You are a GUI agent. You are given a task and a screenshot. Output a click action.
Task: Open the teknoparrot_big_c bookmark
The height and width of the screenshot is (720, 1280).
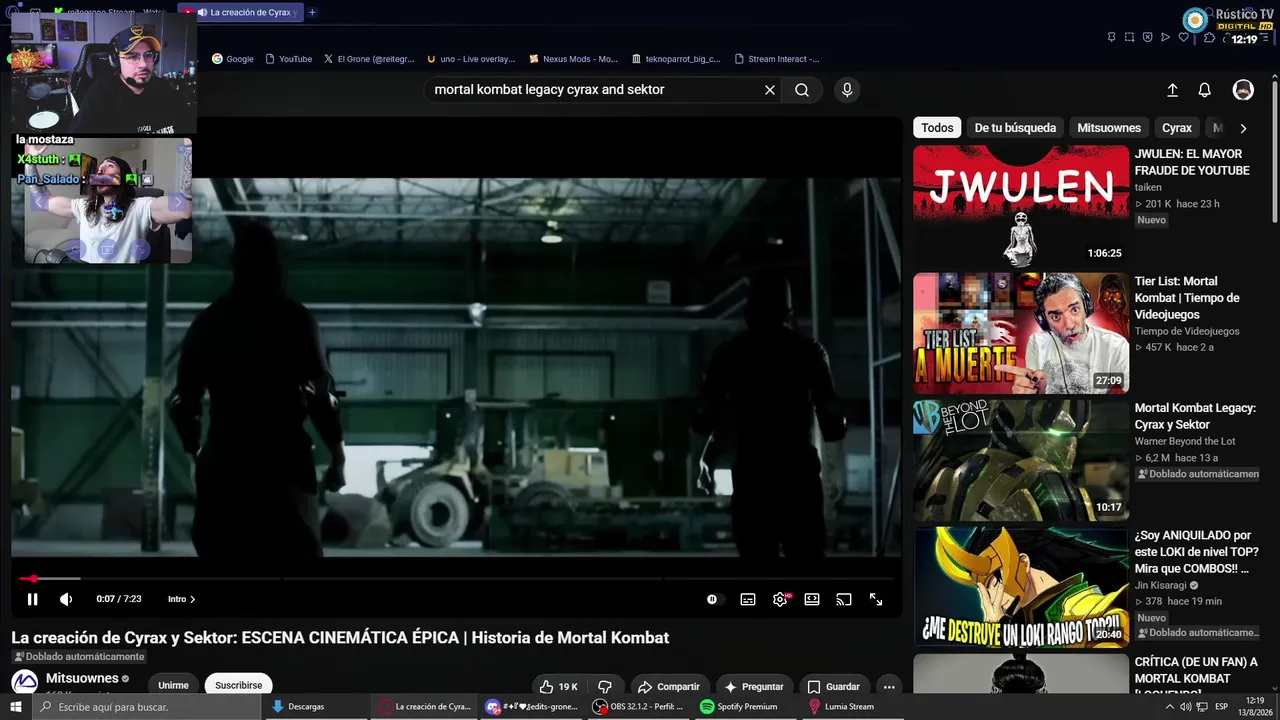pos(676,59)
